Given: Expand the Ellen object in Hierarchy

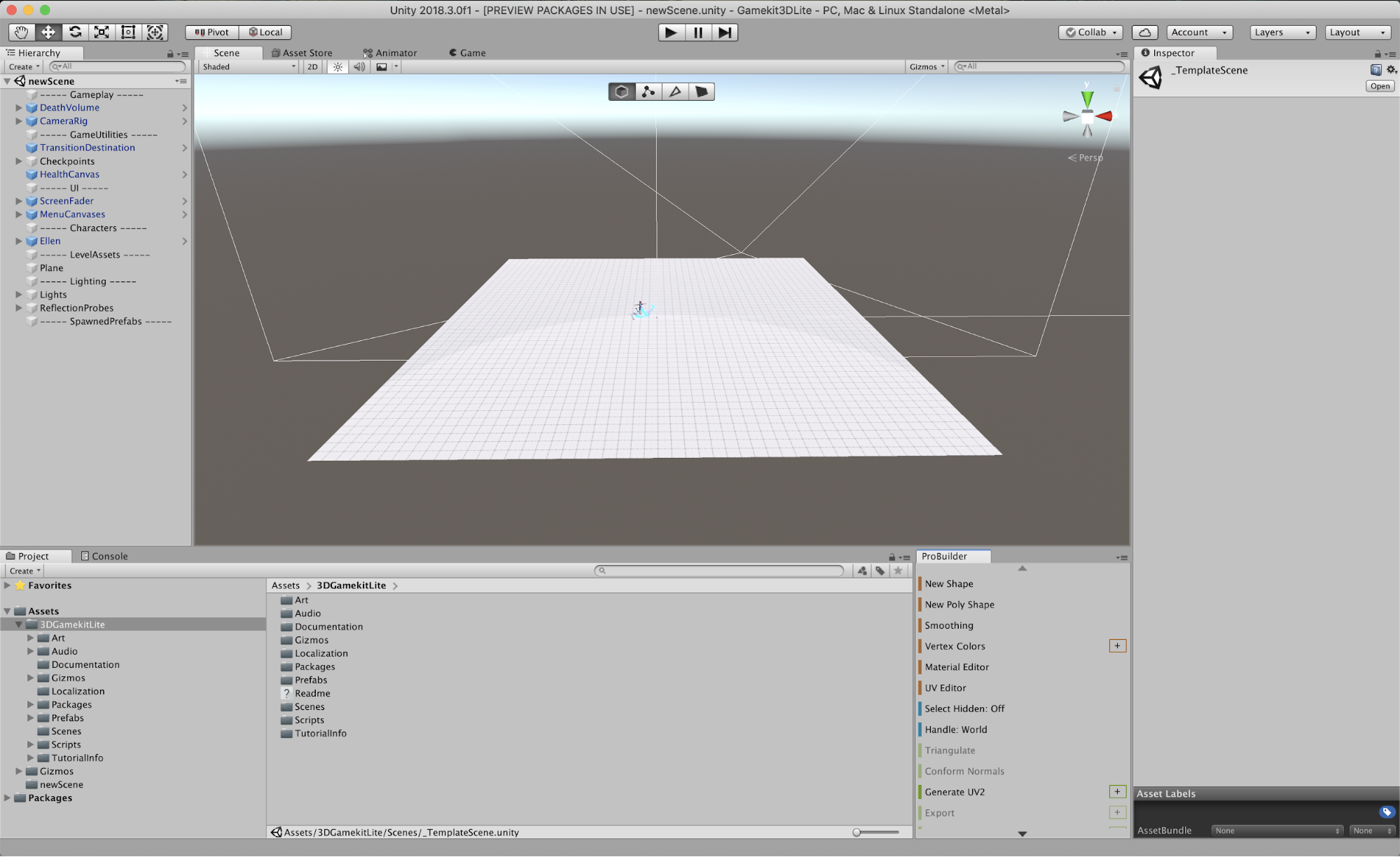Looking at the screenshot, I should coord(19,241).
